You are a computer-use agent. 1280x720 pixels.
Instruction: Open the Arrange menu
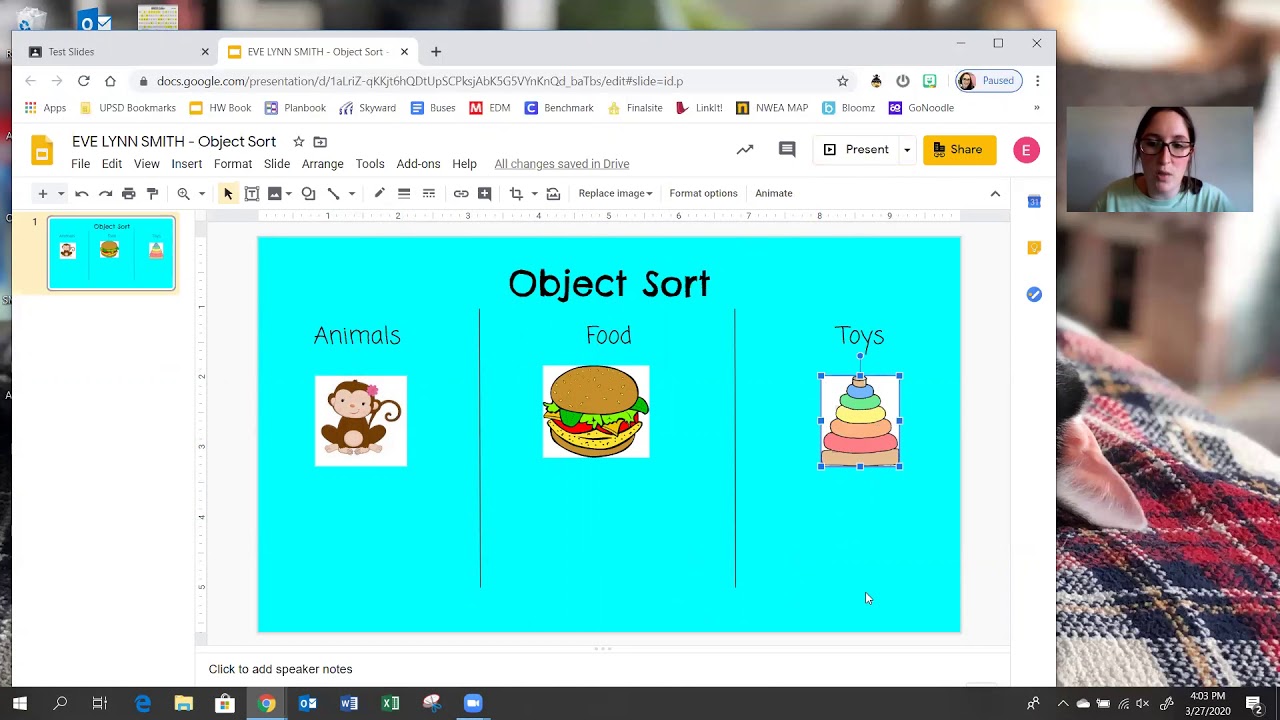pyautogui.click(x=322, y=164)
